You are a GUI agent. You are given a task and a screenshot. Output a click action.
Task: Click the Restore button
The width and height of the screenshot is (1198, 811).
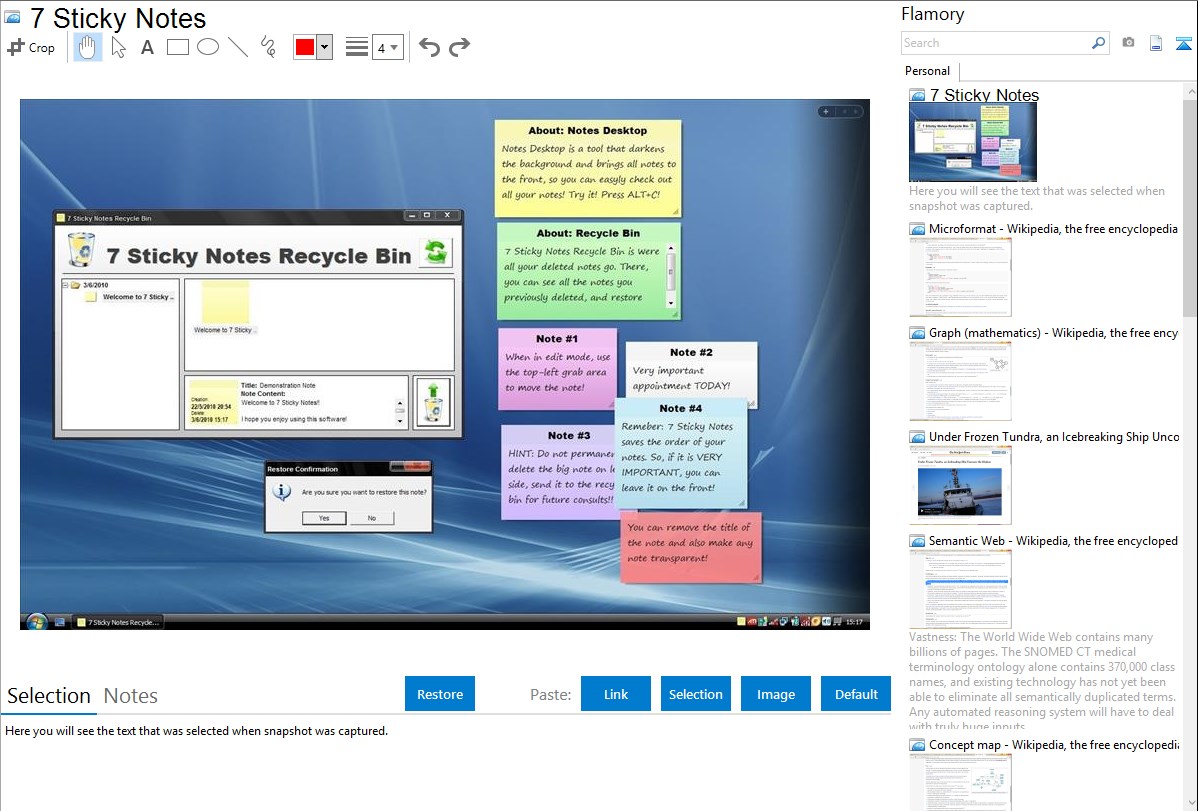click(440, 694)
